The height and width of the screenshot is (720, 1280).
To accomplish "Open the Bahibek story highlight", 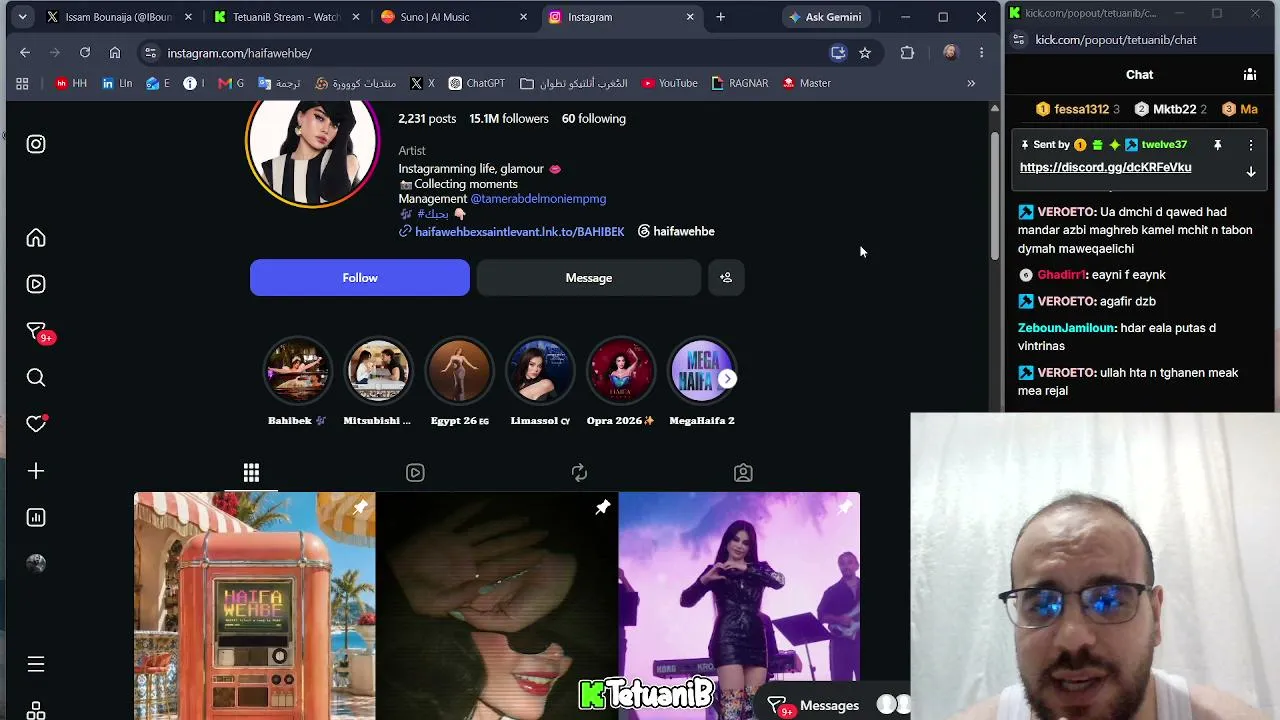I will pos(297,371).
